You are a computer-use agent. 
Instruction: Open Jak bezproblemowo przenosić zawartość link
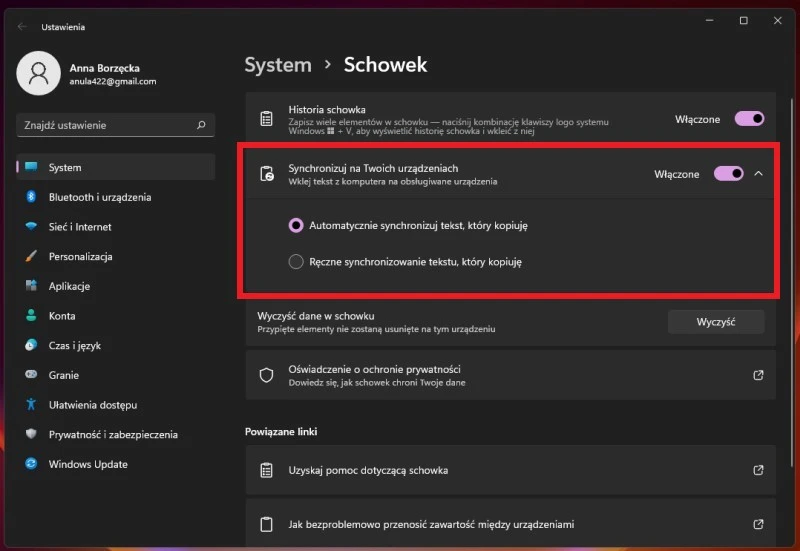[x=510, y=524]
